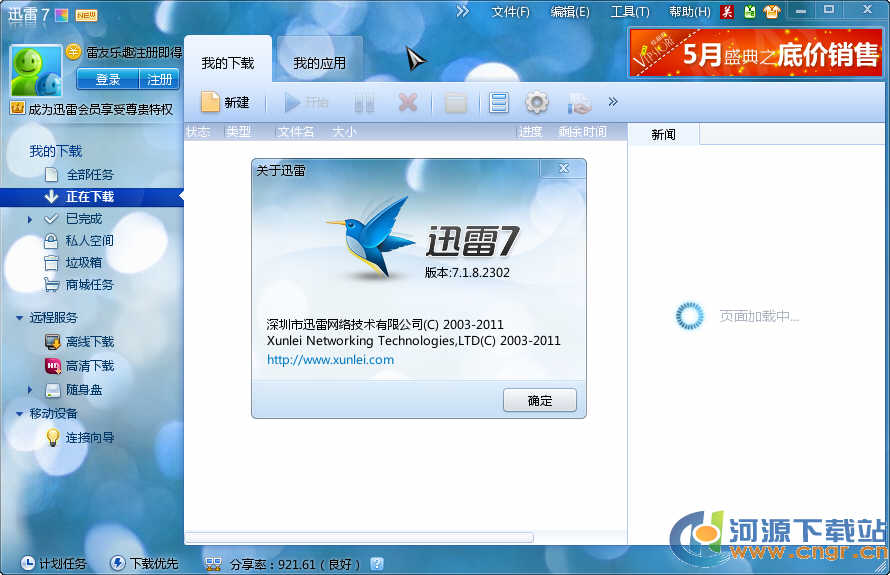This screenshot has width=890, height=575.
Task: Open the 工具(T) menu
Action: coord(629,12)
